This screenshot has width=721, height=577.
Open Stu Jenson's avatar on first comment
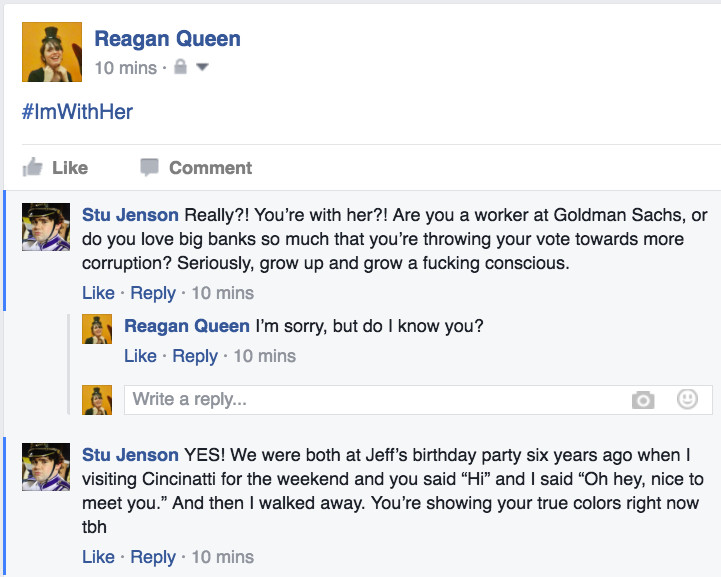(46, 227)
